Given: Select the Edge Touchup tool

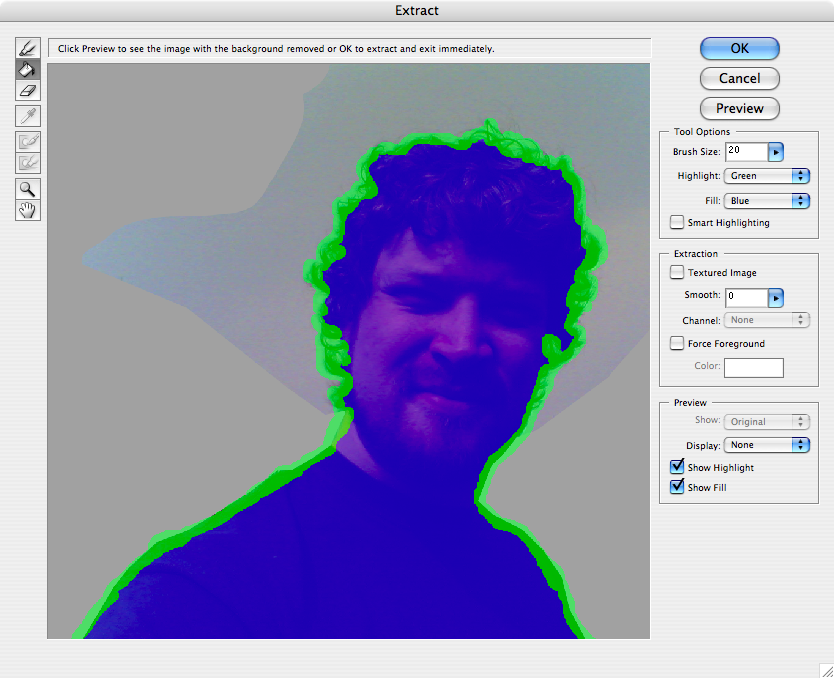Looking at the screenshot, I should pos(28,162).
